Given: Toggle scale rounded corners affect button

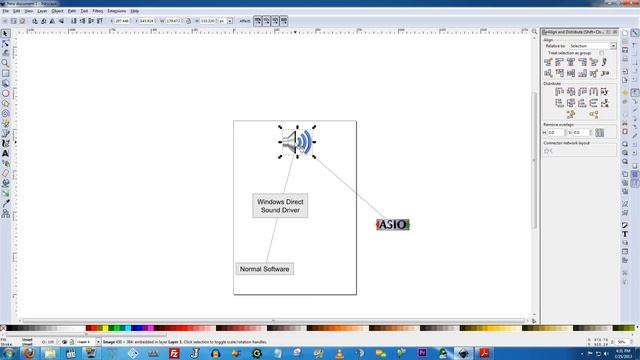Looking at the screenshot, I should click(266, 21).
